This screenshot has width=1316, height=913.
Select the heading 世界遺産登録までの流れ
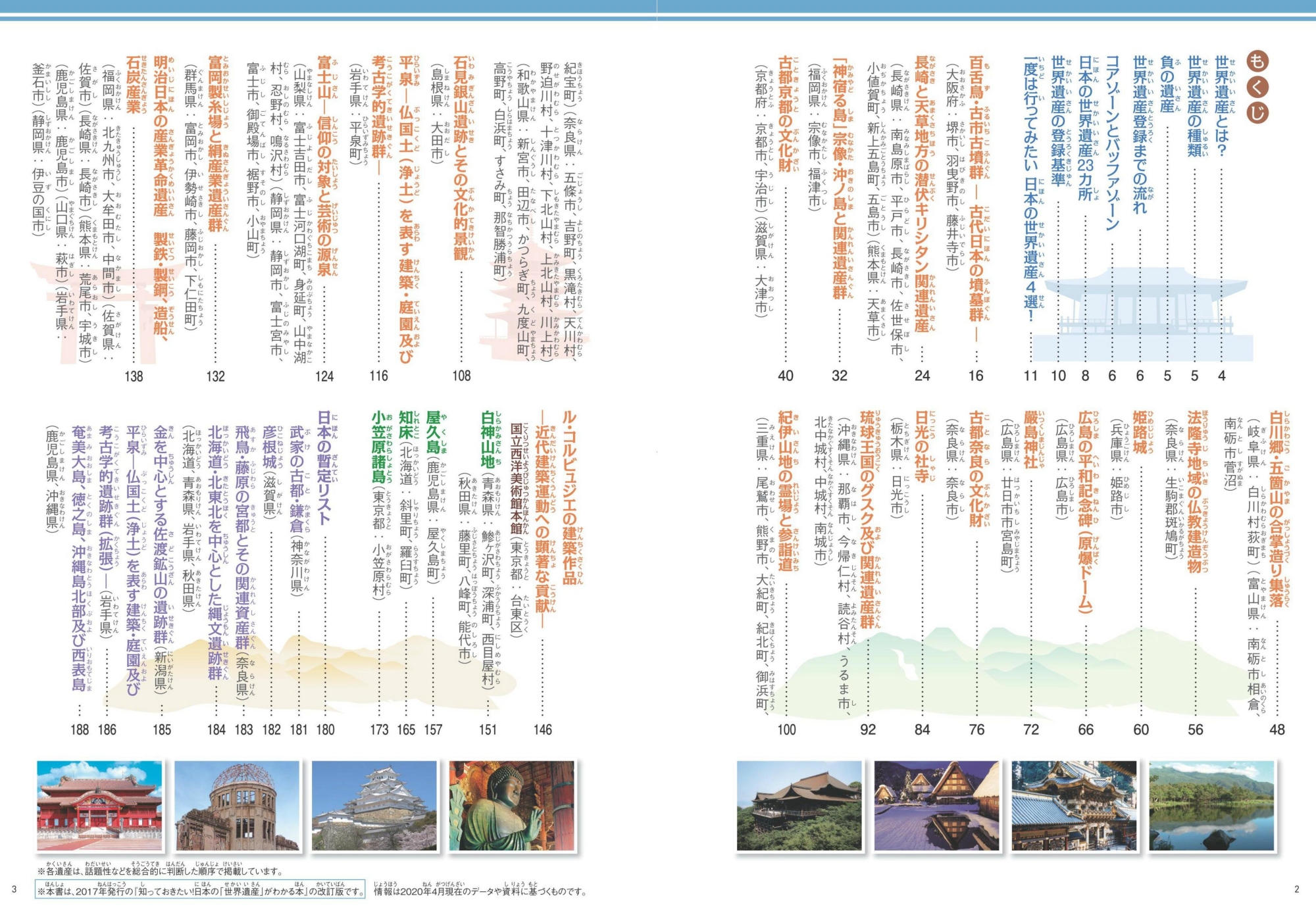[x=1140, y=134]
